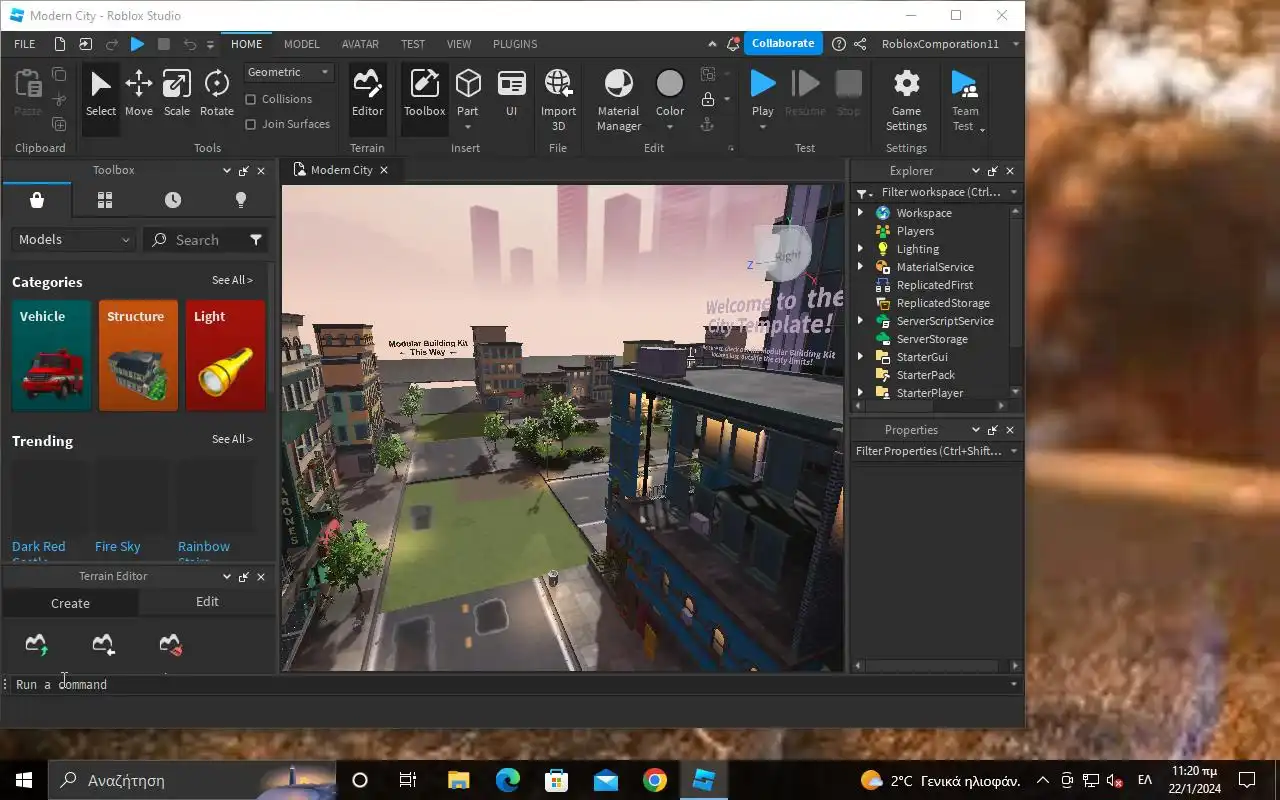Click the share icon
The width and height of the screenshot is (1280, 800).
click(860, 44)
